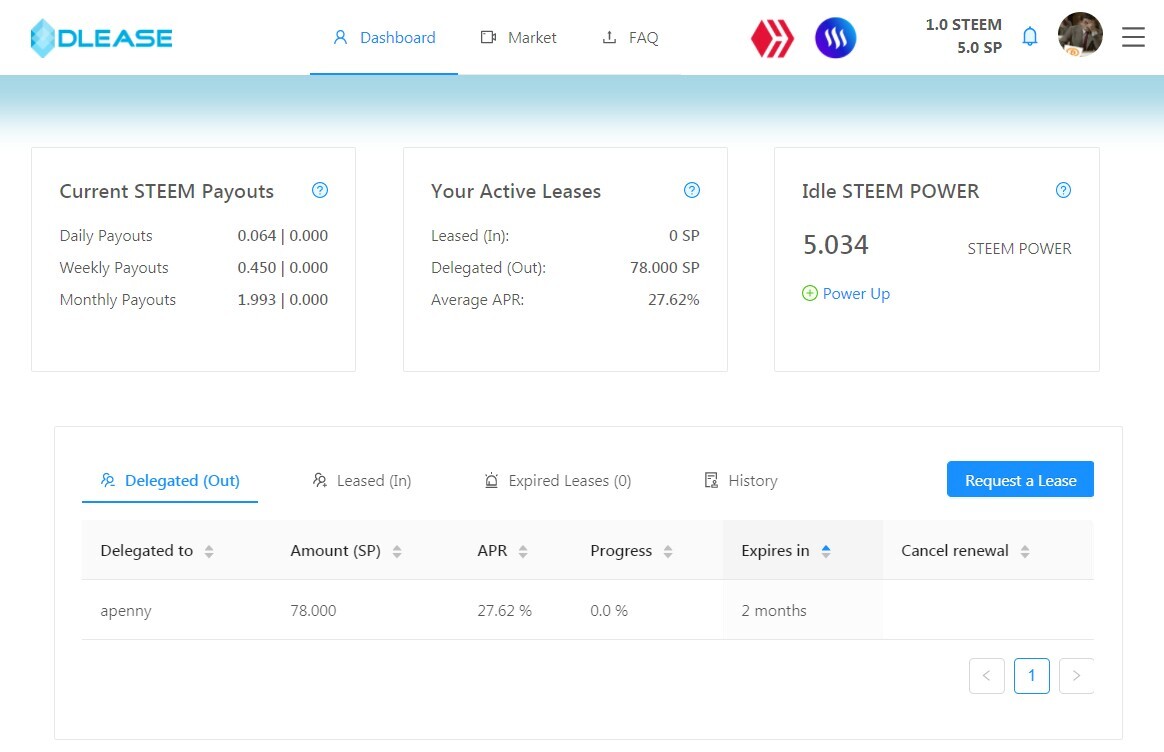Open the Dashboard tab

point(384,37)
